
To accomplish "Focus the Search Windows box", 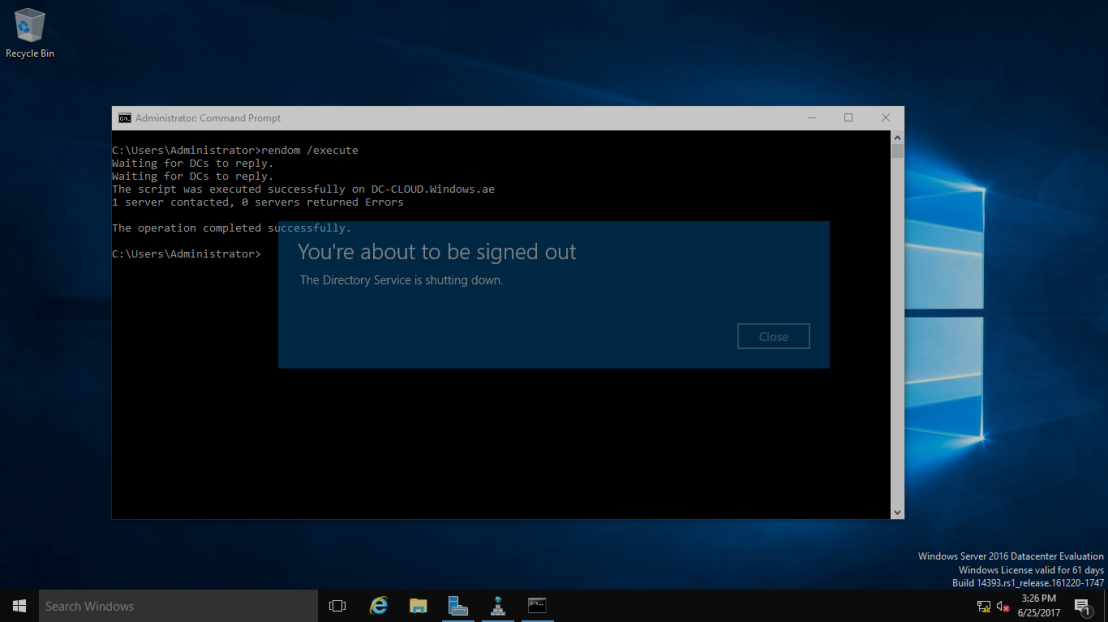I will click(178, 606).
